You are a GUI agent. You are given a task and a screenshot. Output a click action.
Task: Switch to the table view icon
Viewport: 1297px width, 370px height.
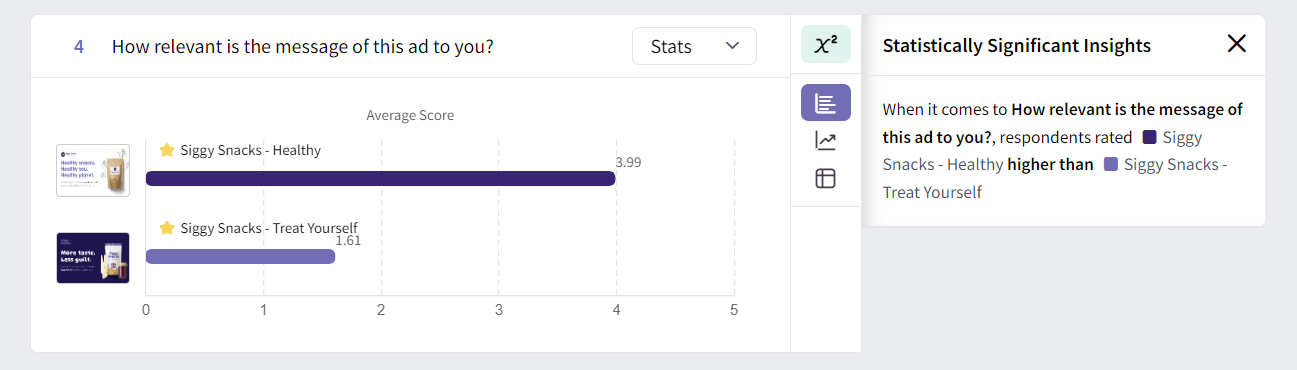point(825,179)
